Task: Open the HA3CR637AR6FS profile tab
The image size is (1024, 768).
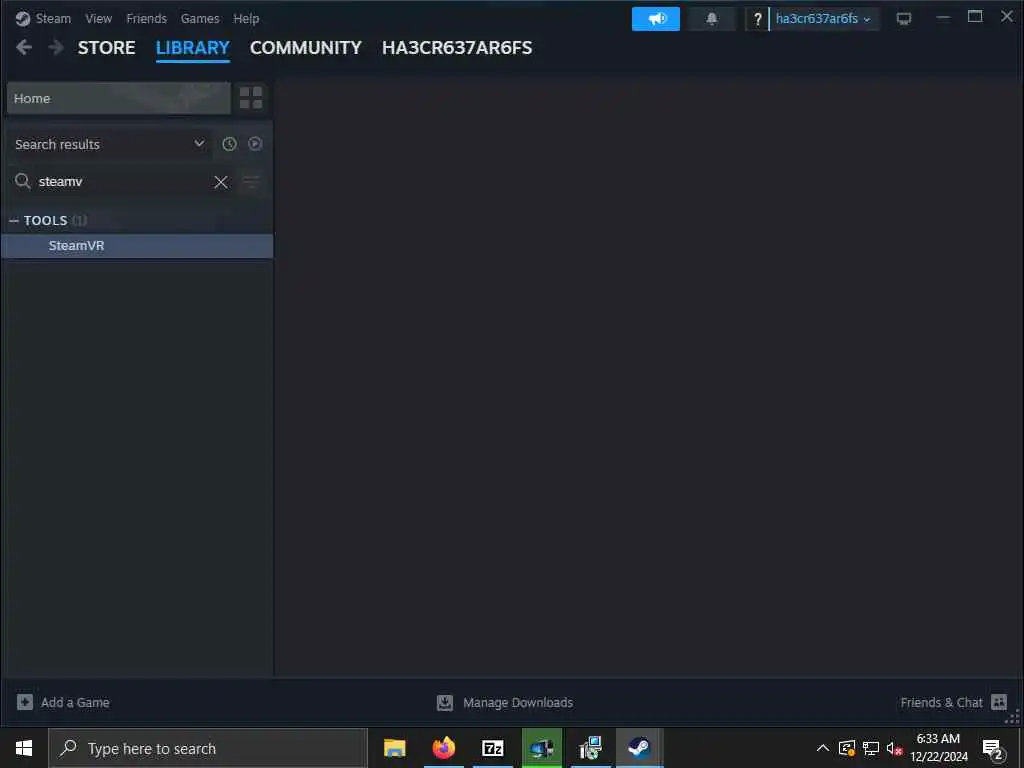Action: (x=457, y=48)
